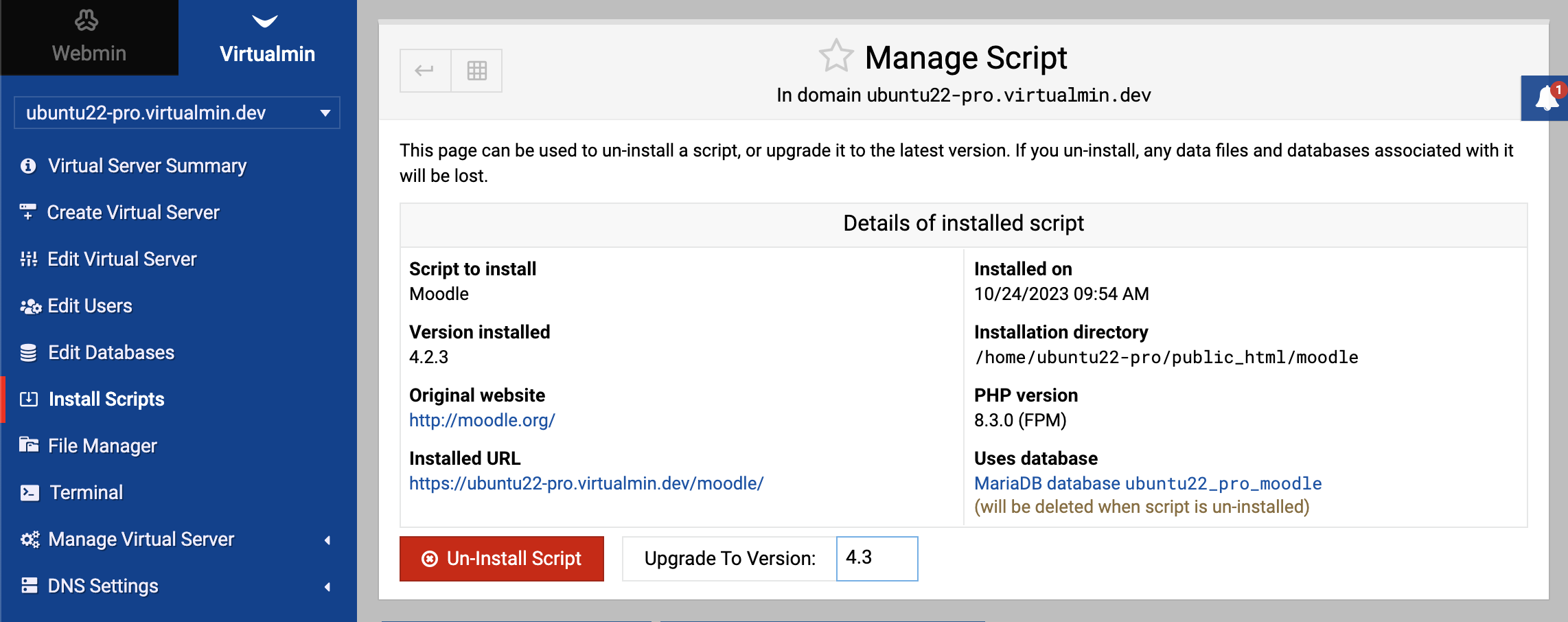1568x622 pixels.
Task: Click the DNS Settings label
Action: (103, 586)
